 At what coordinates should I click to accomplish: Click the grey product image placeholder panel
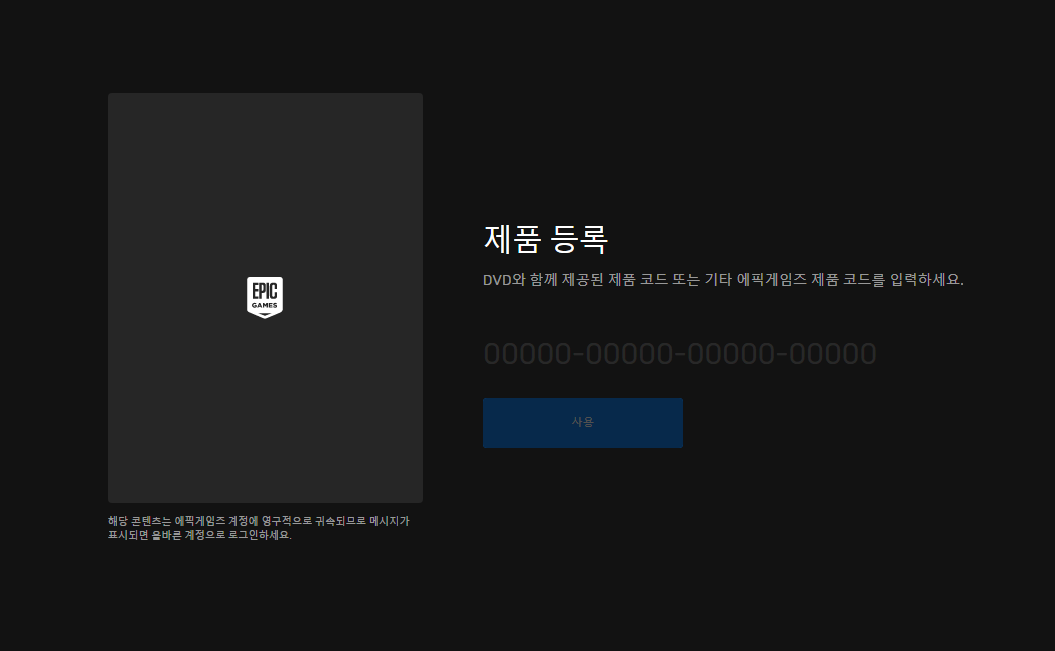265,298
